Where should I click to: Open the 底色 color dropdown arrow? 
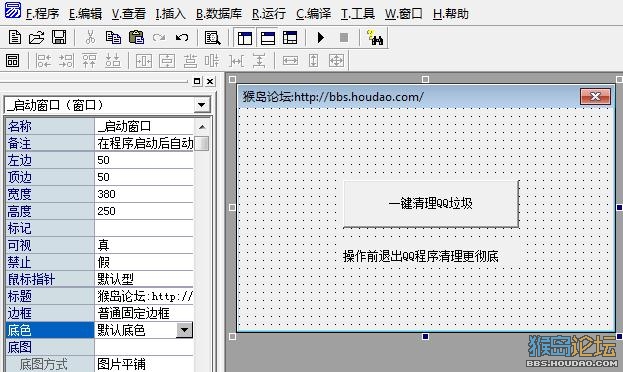click(184, 330)
